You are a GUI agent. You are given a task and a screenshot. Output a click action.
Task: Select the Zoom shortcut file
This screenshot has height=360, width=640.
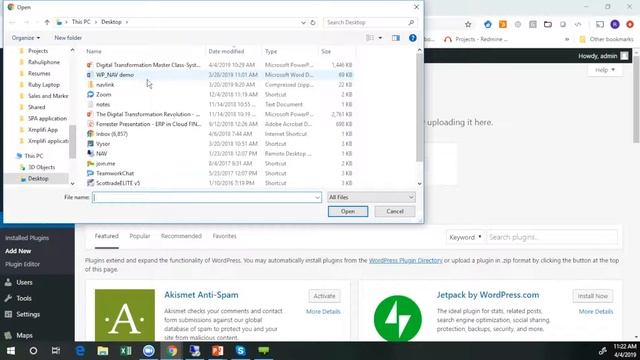(x=104, y=94)
